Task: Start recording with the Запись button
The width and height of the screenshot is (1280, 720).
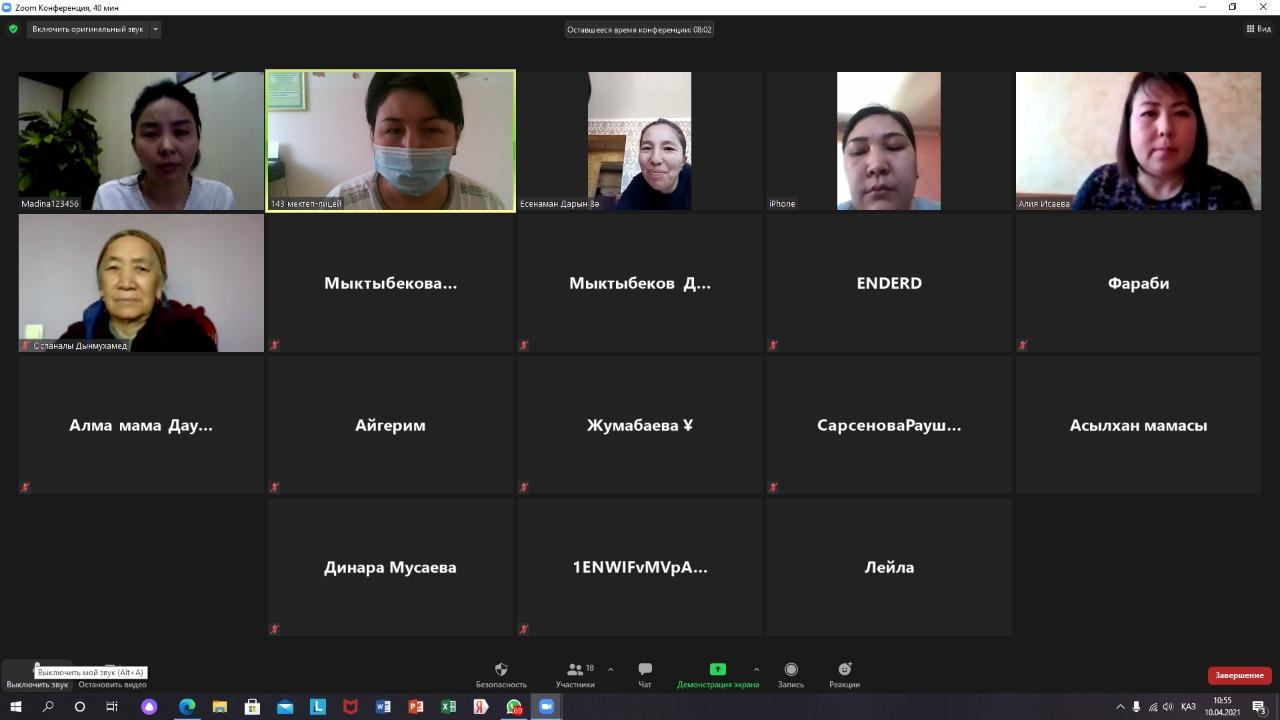Action: (x=791, y=675)
